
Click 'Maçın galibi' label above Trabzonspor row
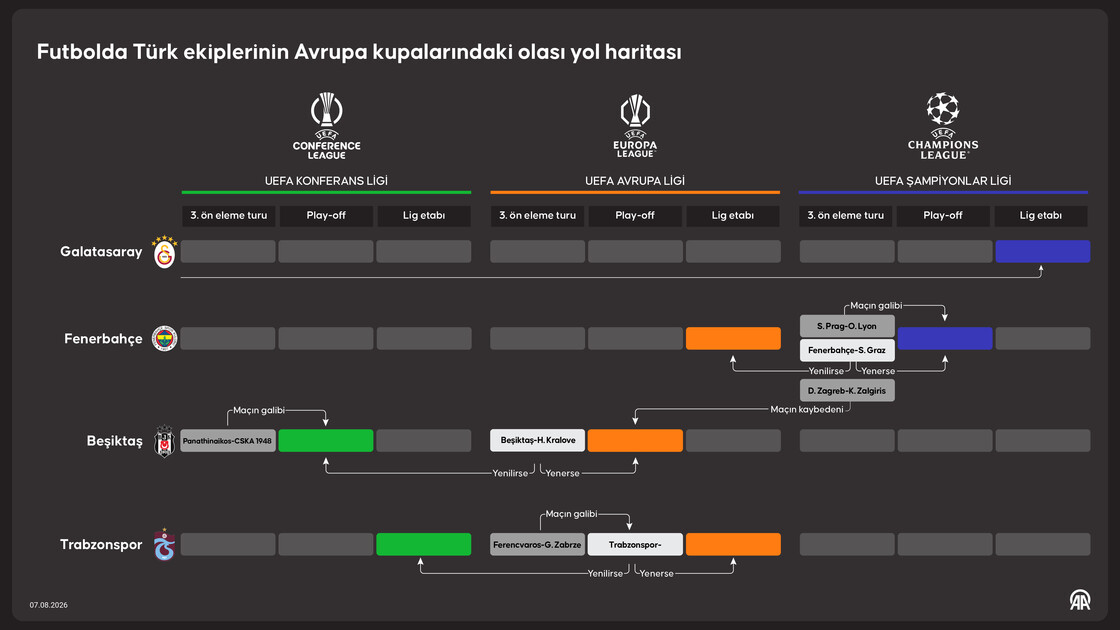pos(571,514)
